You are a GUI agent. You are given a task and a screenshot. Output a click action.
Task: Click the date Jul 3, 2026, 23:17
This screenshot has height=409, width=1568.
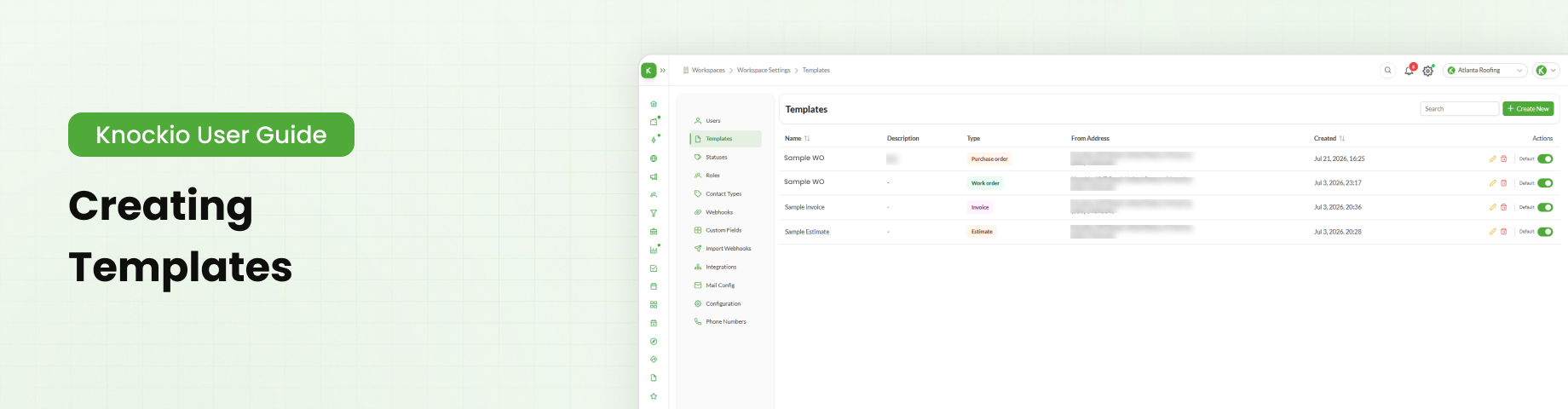(x=1338, y=183)
